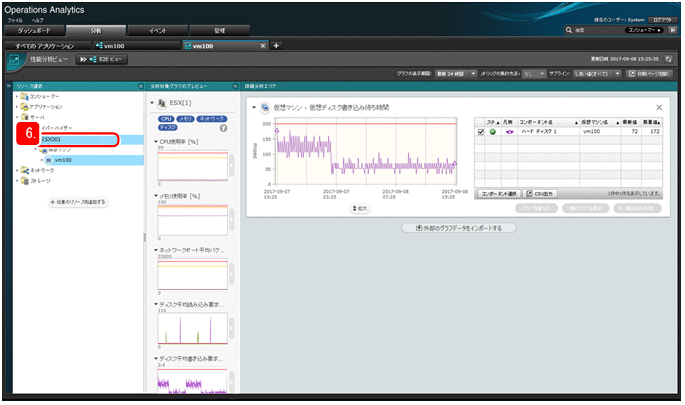
Task: Click the green status icon in component row
Action: 492,131
